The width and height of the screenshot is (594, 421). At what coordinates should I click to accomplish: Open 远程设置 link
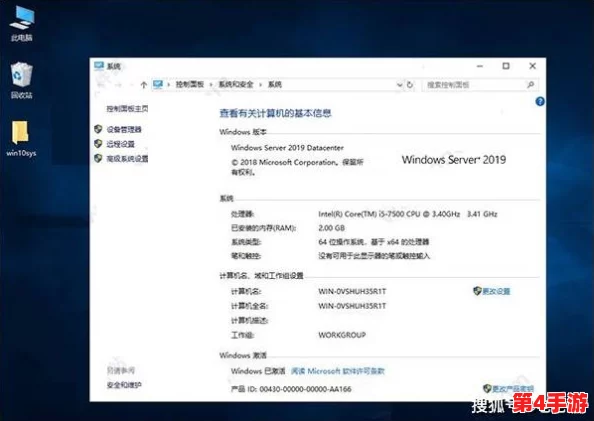click(120, 144)
